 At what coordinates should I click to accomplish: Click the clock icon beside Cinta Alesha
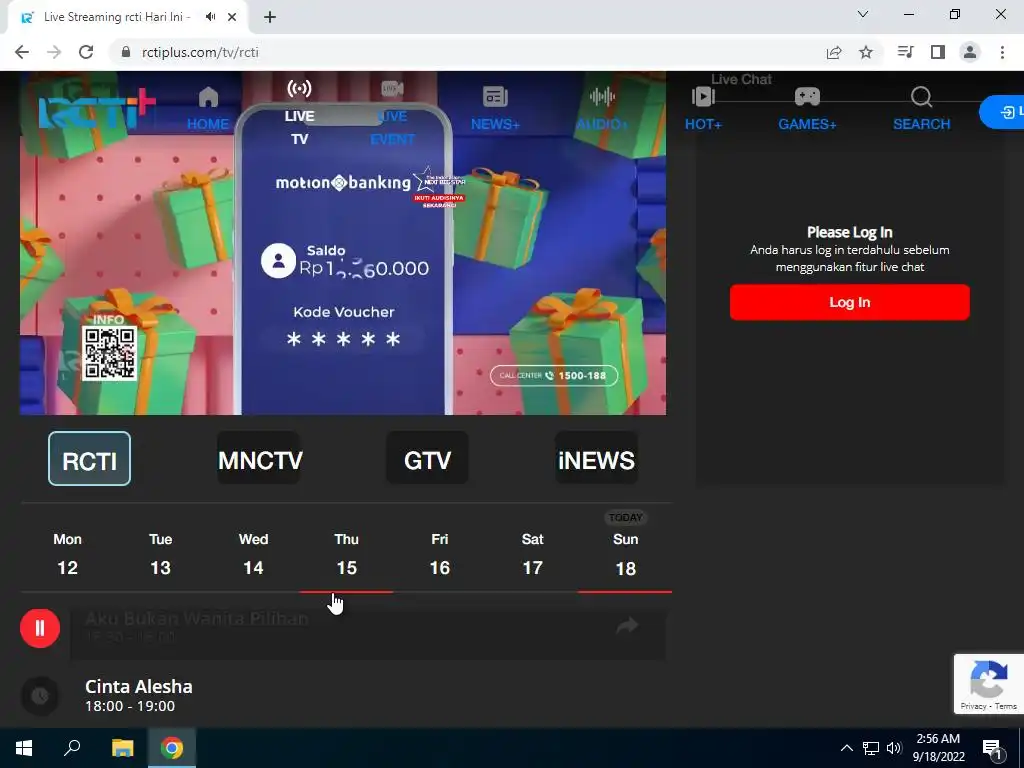(x=40, y=696)
